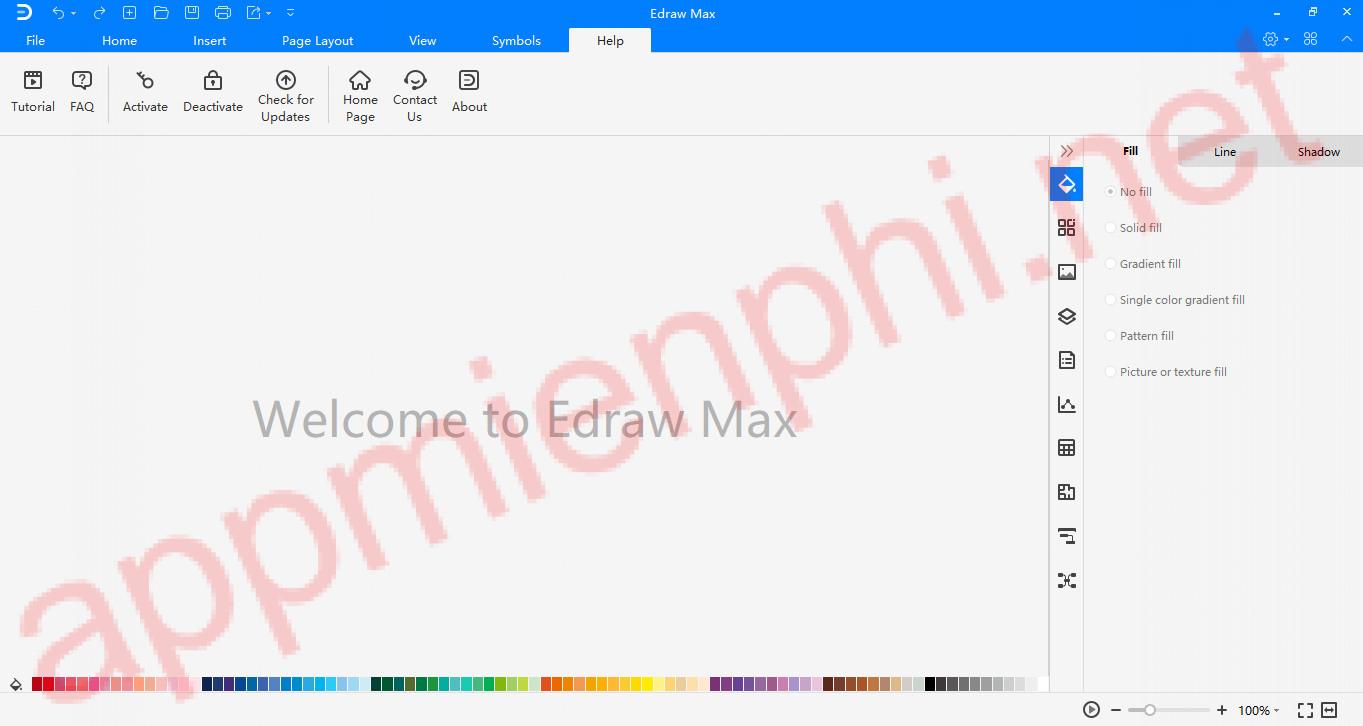Select the Pattern fill radio option
This screenshot has width=1363, height=726.
pyautogui.click(x=1110, y=335)
